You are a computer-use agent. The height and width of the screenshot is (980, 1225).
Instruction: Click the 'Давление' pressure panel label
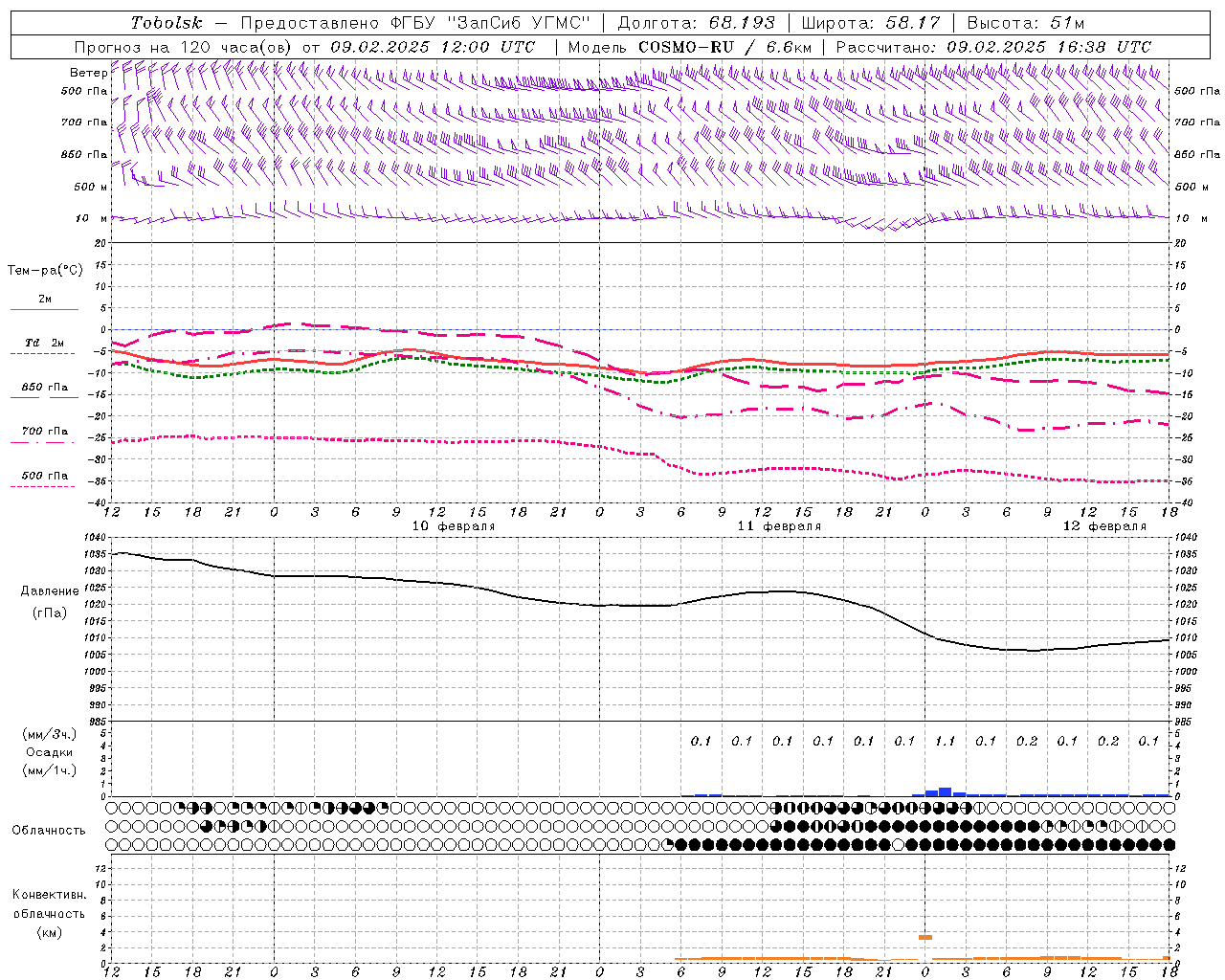click(x=50, y=591)
